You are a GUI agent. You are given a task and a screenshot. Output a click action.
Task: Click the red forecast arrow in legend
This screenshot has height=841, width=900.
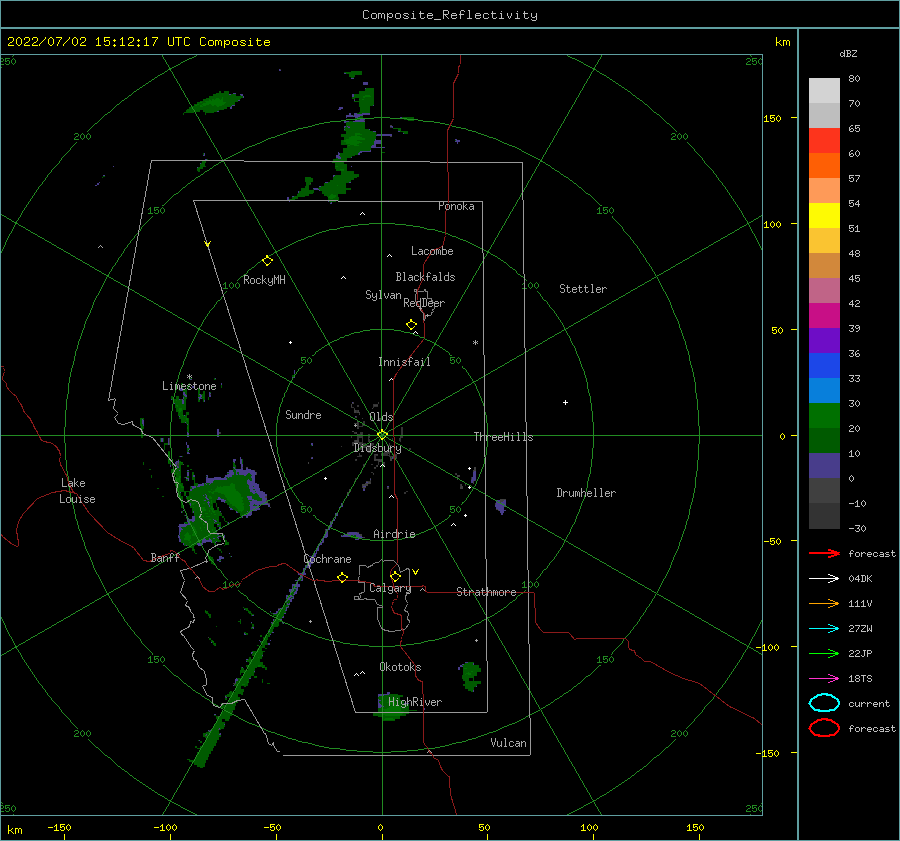[824, 553]
